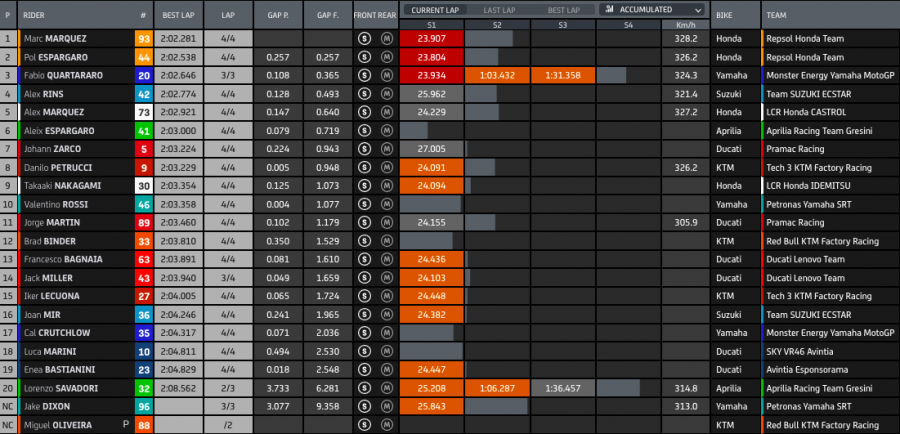Click Miguel Oliveira's rear tyre M icon
This screenshot has width=900, height=434.
385,425
